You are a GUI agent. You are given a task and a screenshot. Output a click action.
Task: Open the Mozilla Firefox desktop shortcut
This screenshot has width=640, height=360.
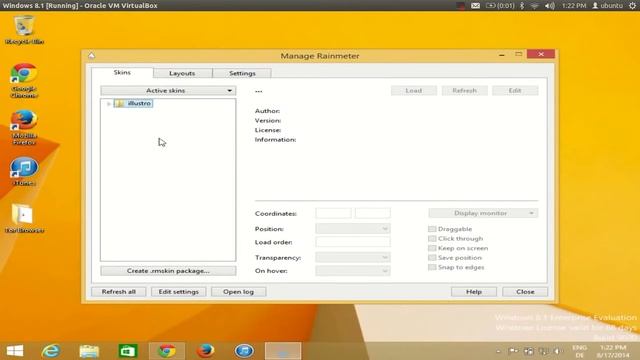click(x=24, y=128)
